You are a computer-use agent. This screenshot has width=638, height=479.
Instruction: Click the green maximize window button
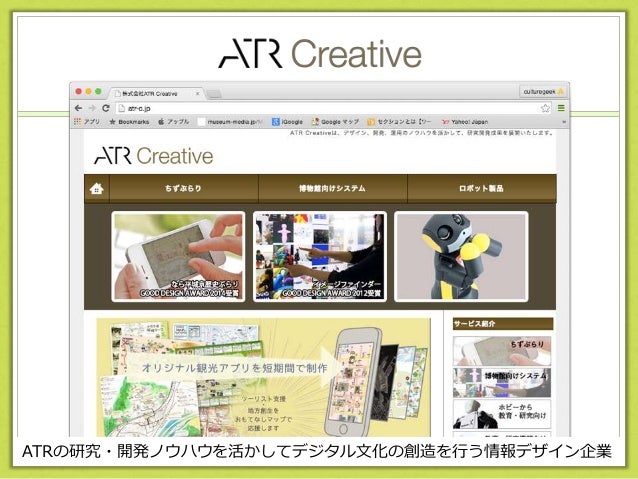98,92
